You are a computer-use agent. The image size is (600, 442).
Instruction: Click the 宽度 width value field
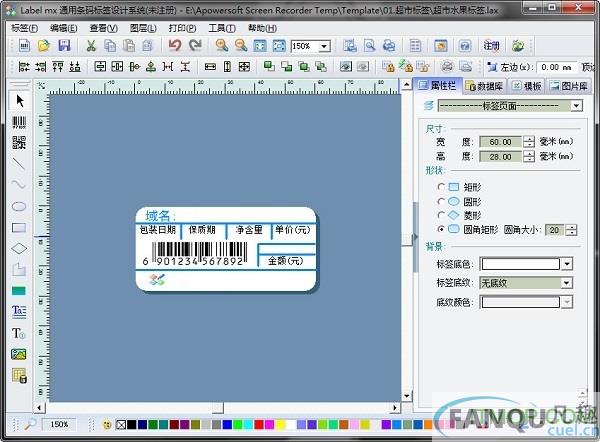[x=501, y=142]
